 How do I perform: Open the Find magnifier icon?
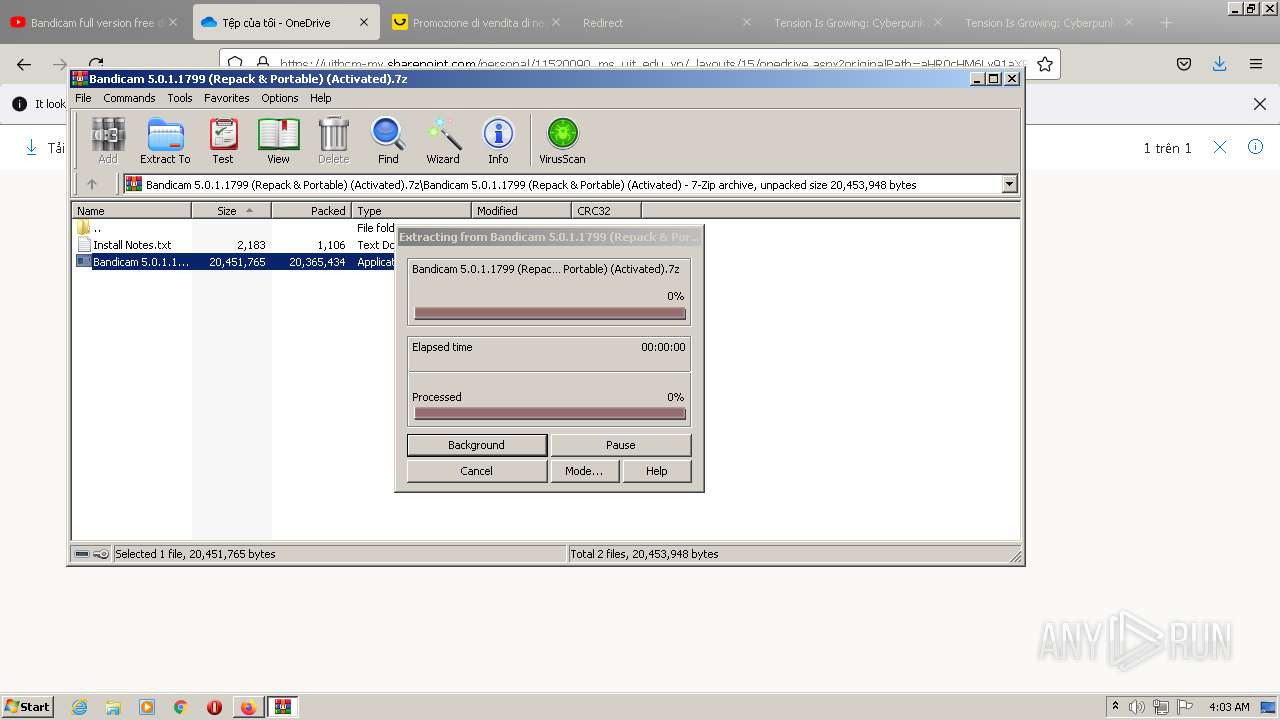[x=388, y=140]
